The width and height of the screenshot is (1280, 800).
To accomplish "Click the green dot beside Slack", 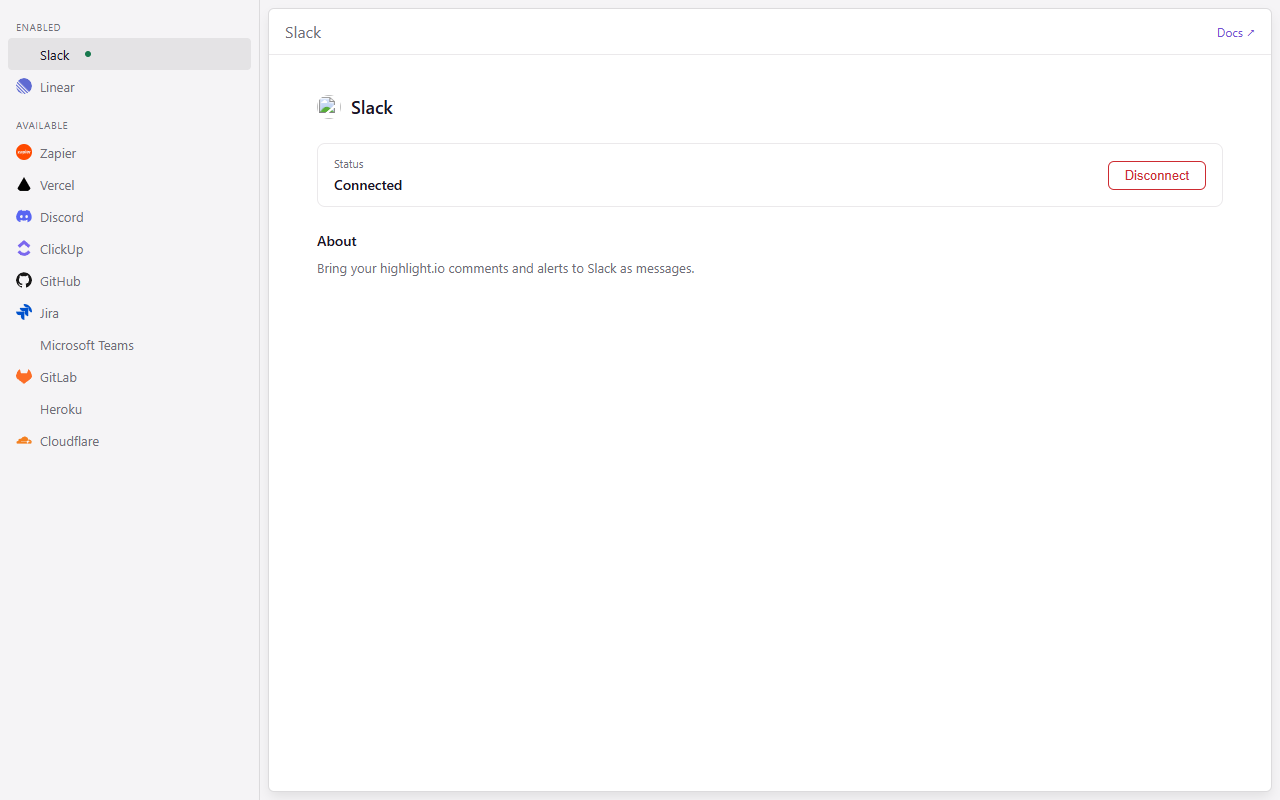I will click(x=88, y=54).
